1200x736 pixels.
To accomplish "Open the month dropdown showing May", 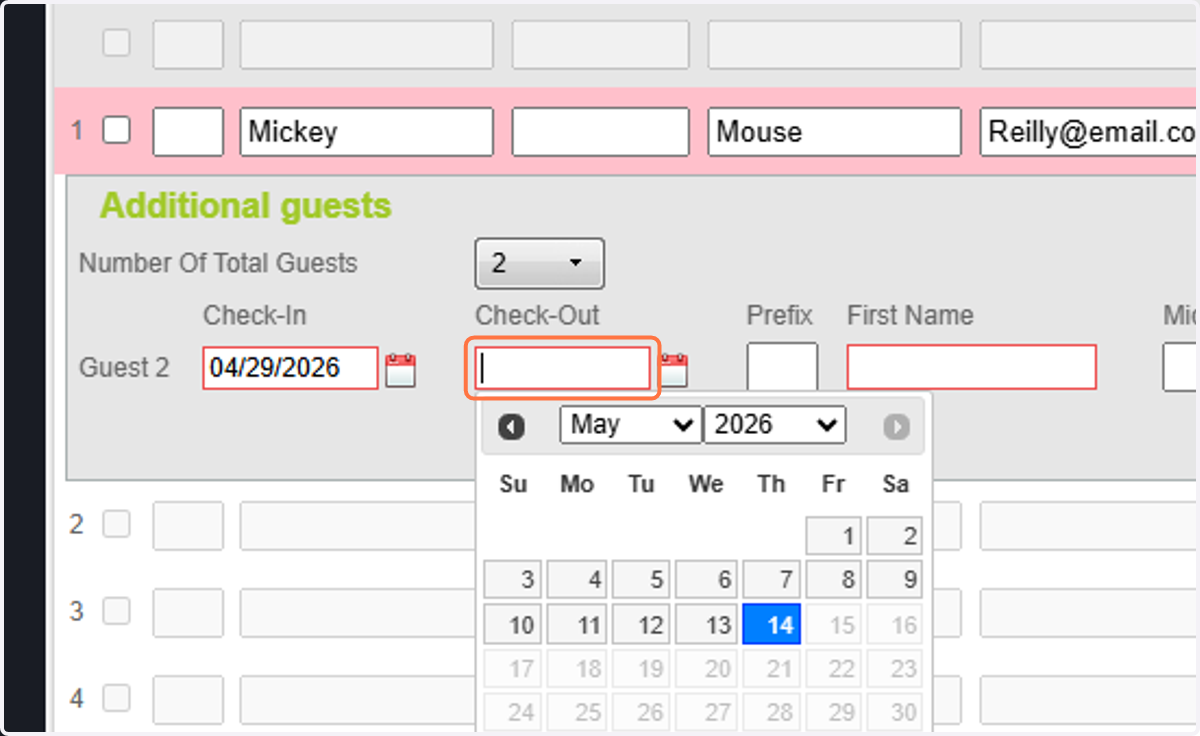I will (x=630, y=425).
